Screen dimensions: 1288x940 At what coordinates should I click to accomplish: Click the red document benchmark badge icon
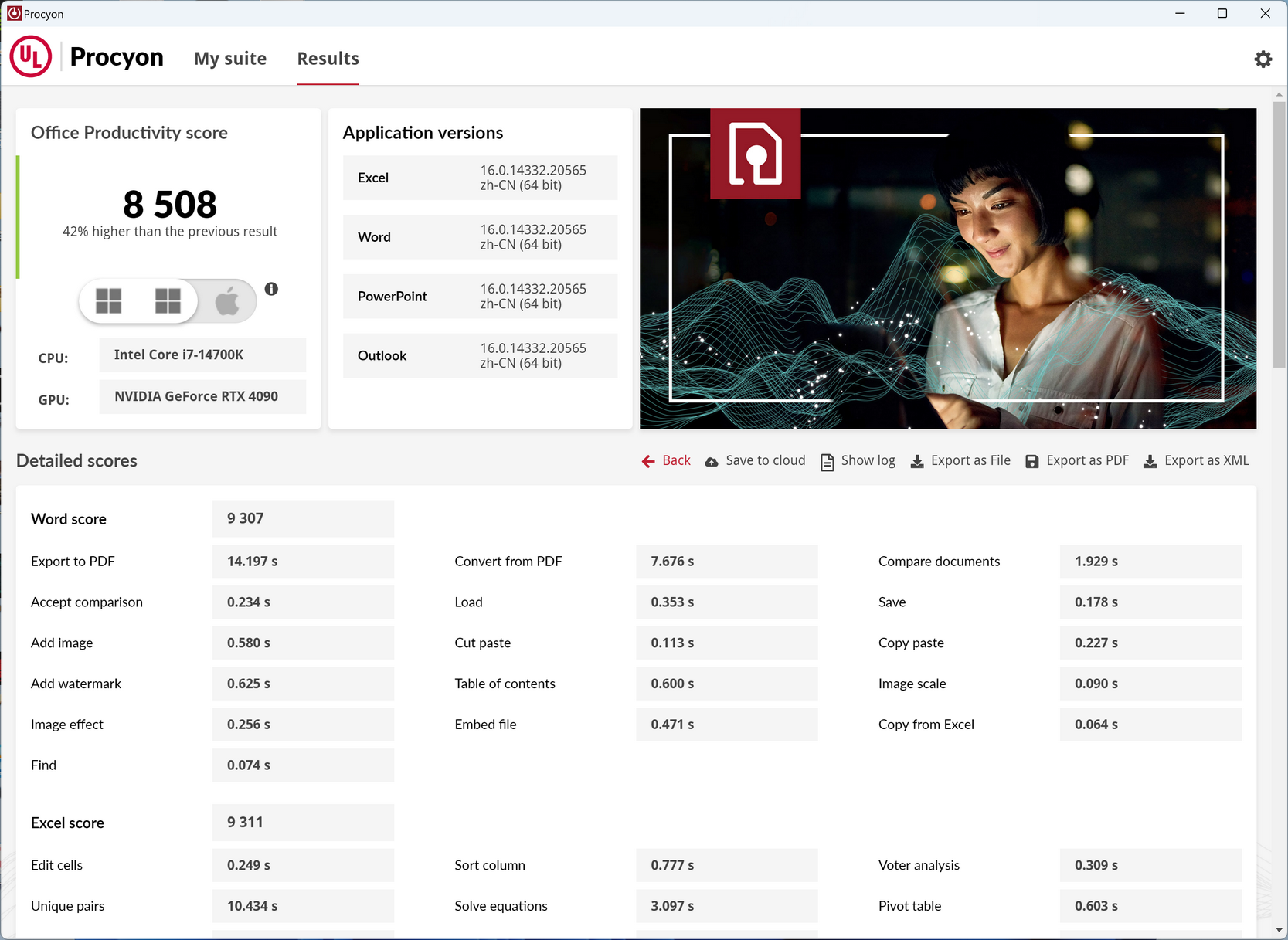(756, 153)
